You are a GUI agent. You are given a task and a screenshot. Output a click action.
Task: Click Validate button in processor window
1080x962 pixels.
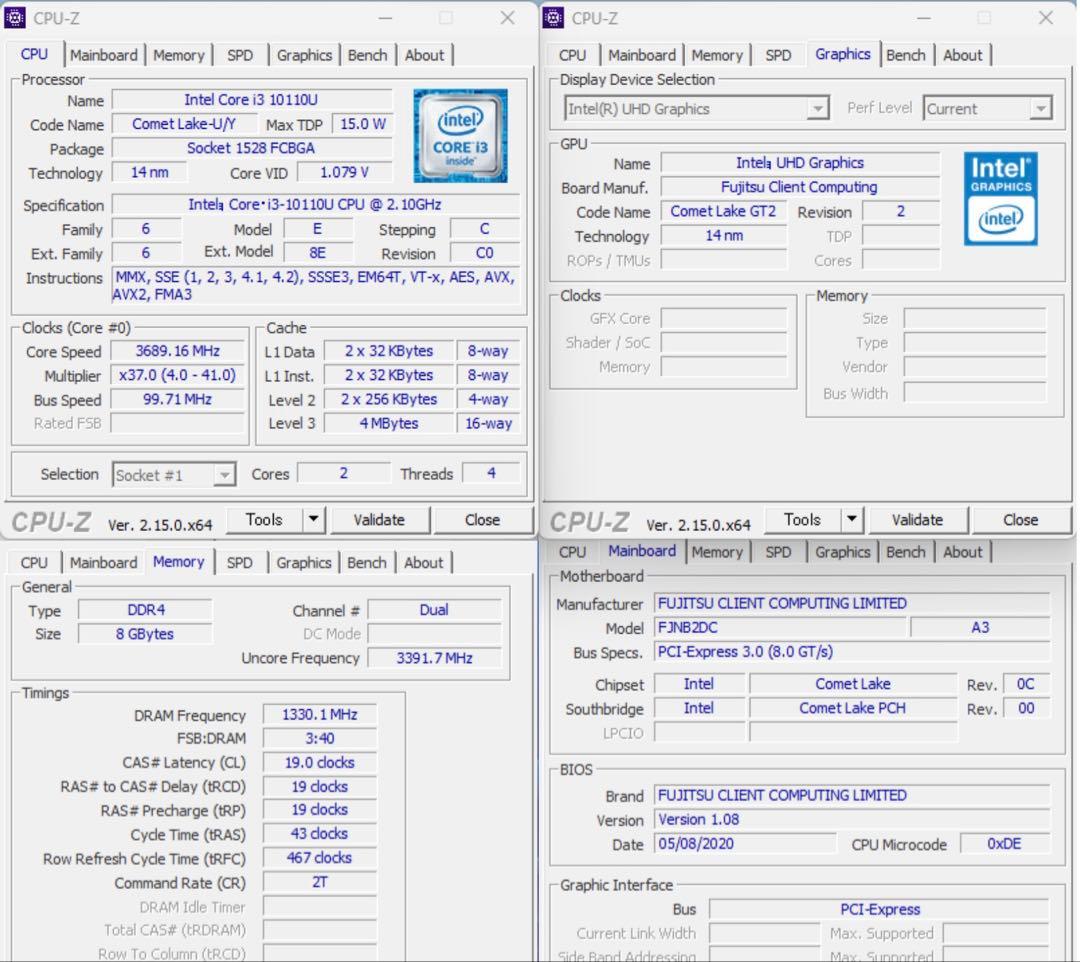(379, 519)
